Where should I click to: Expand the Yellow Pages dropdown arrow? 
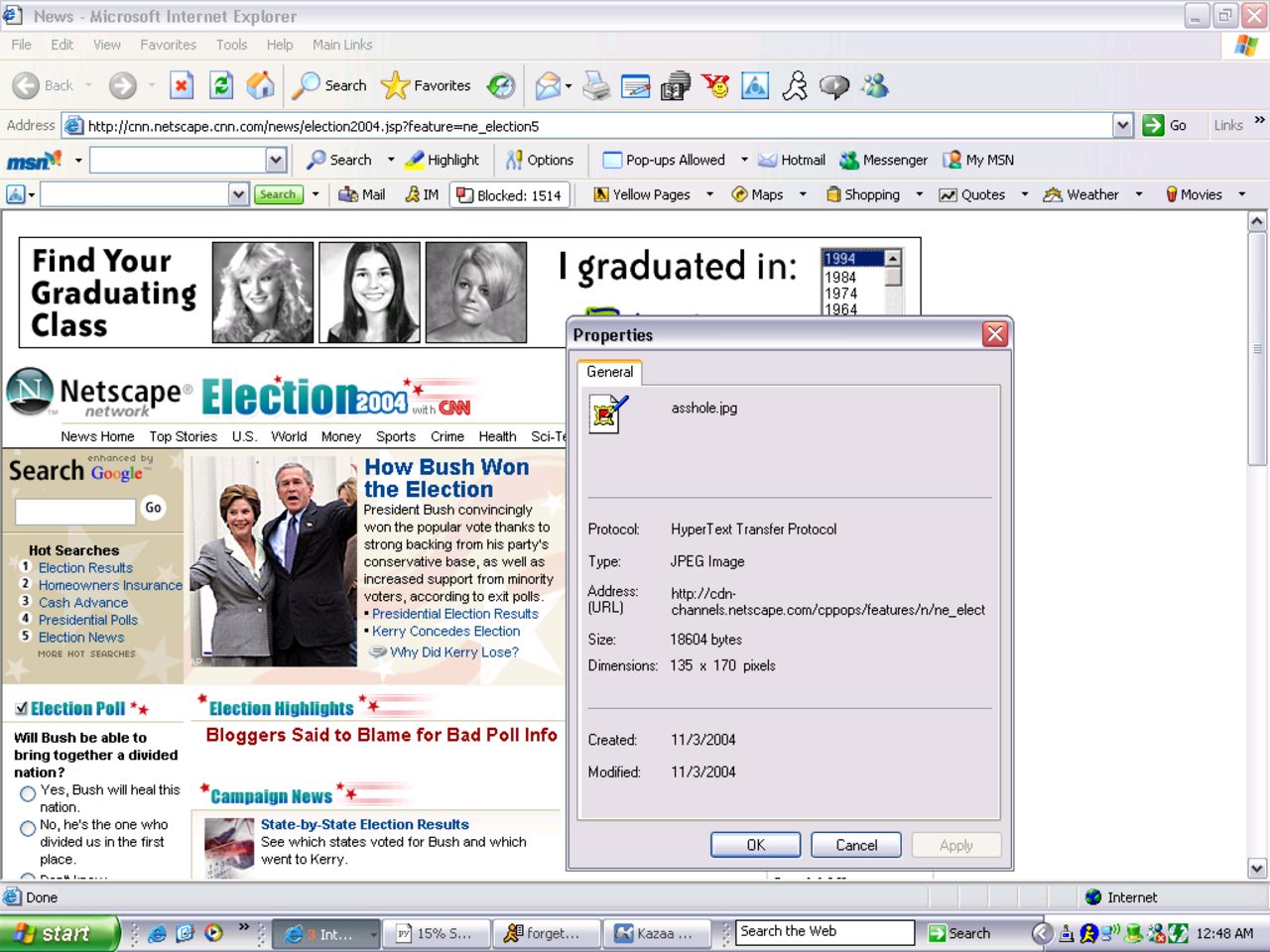(x=709, y=195)
